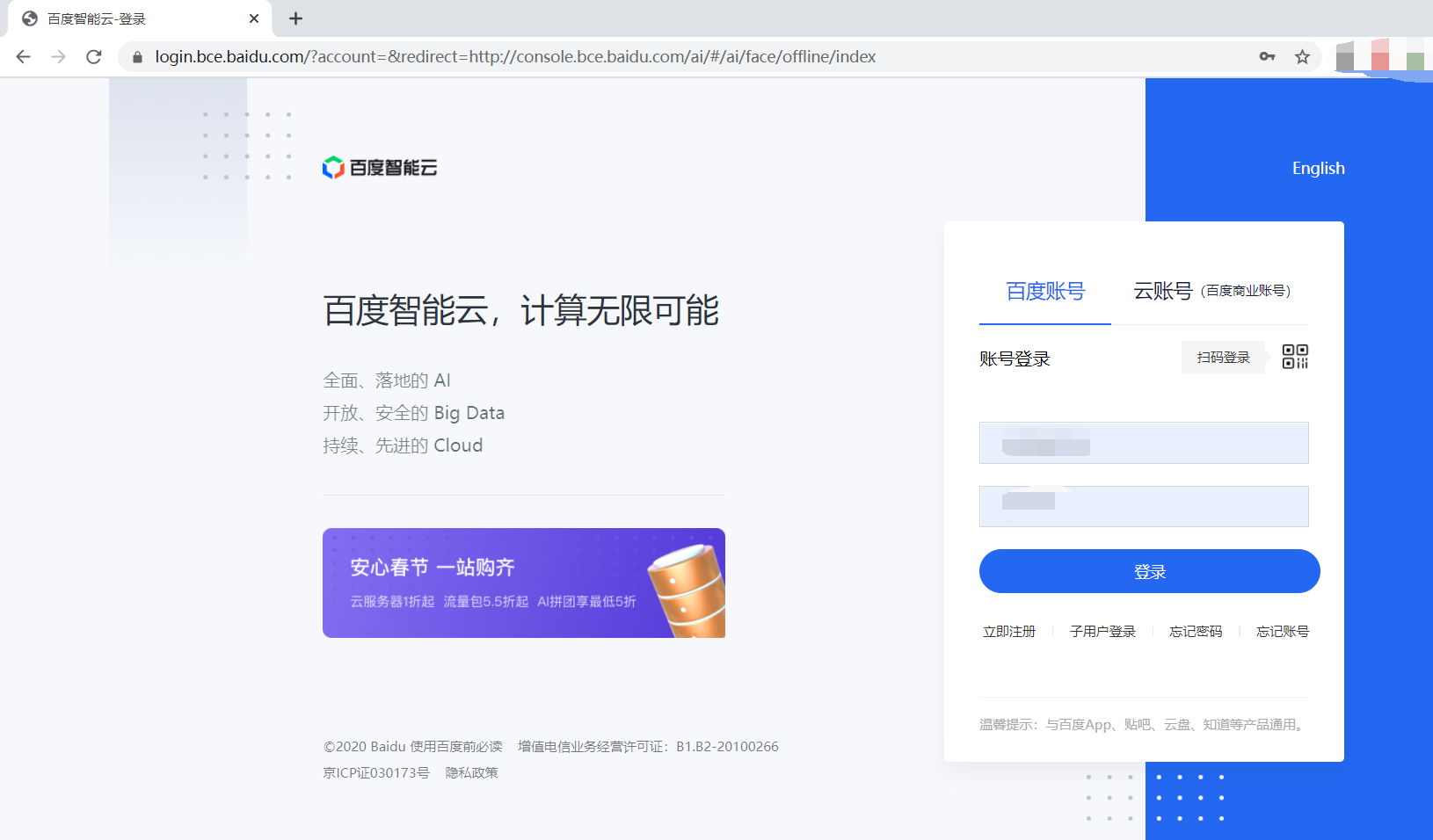Click the 扫码登录 tooltip label
This screenshot has width=1433, height=840.
click(x=1223, y=358)
